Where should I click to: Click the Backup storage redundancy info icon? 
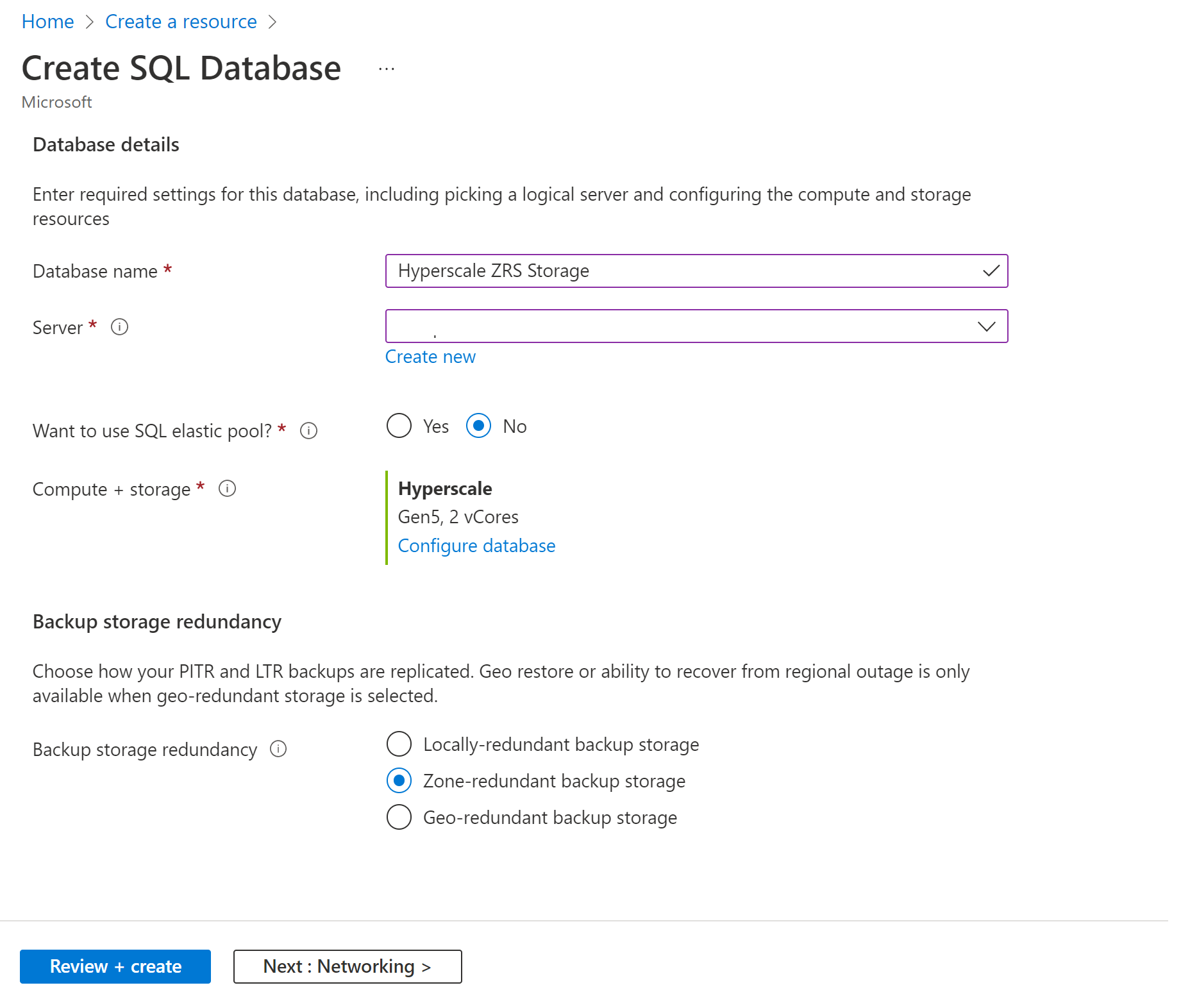[x=278, y=749]
